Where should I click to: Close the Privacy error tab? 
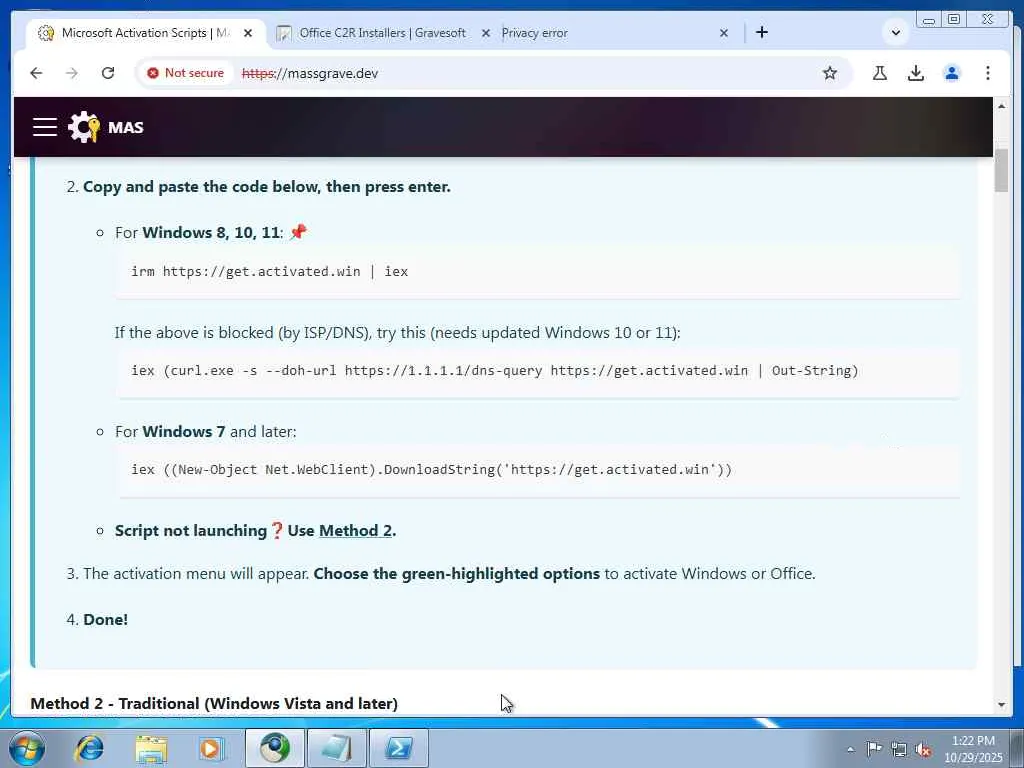click(724, 33)
